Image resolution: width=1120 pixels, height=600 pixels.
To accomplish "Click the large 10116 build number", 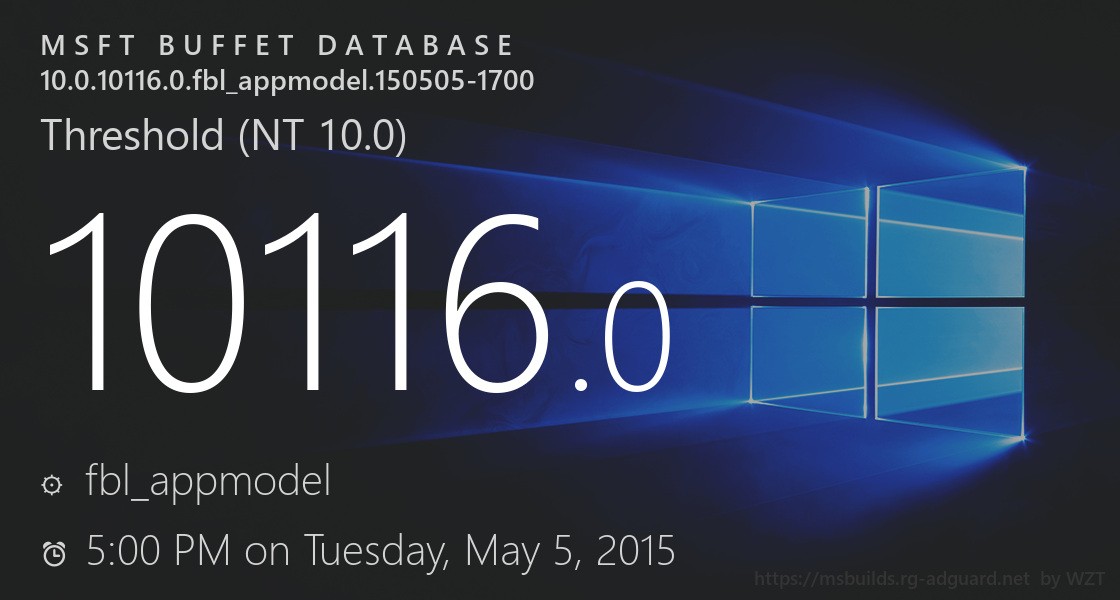I will coord(295,300).
